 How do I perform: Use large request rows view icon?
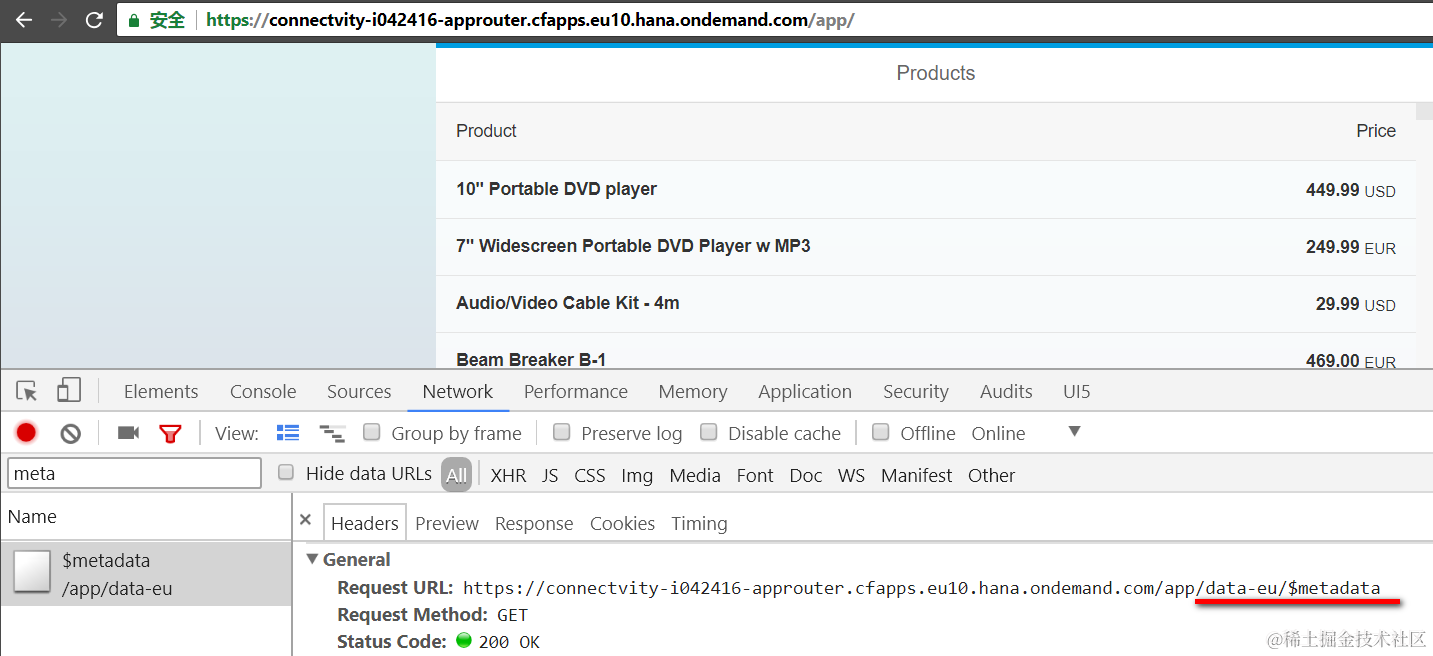click(x=288, y=433)
